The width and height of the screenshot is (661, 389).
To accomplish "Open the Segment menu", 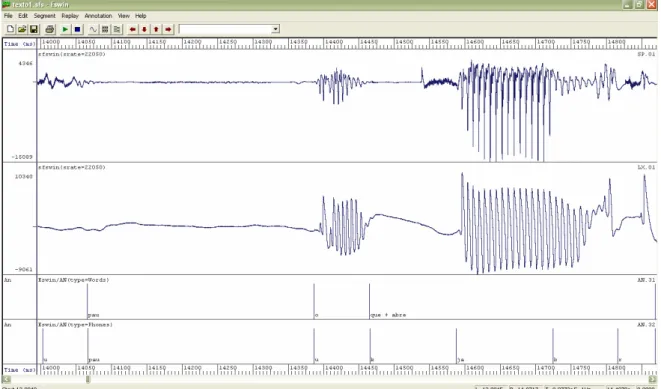I will [45, 16].
